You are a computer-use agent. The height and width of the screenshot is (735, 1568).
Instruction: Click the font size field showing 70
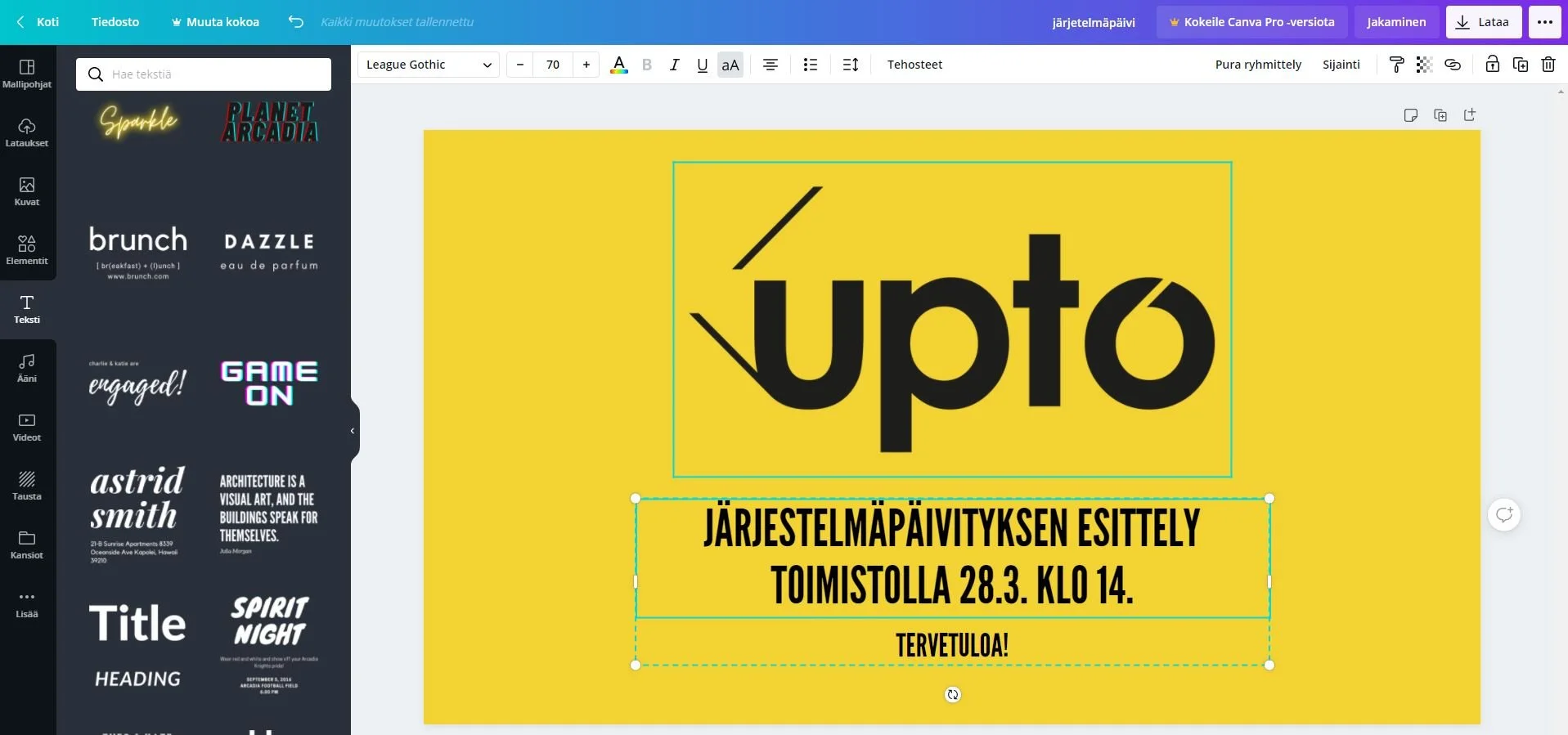(x=553, y=65)
